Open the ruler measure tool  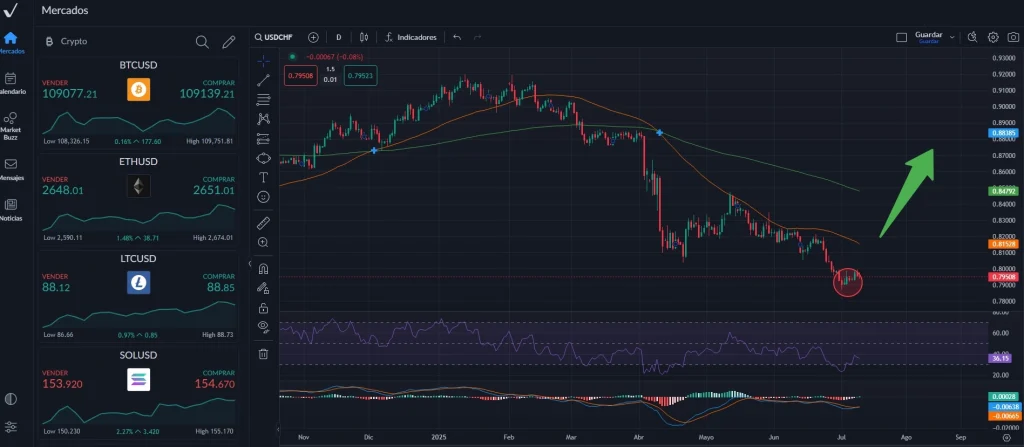(263, 224)
